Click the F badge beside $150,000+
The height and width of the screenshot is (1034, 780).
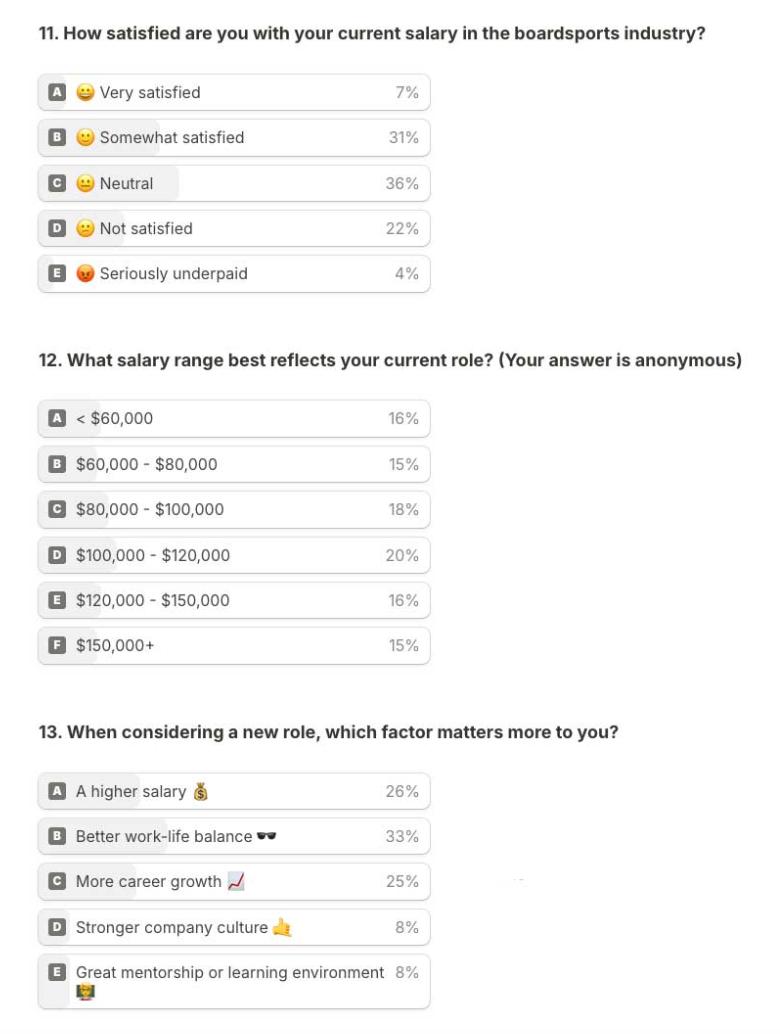[x=57, y=645]
